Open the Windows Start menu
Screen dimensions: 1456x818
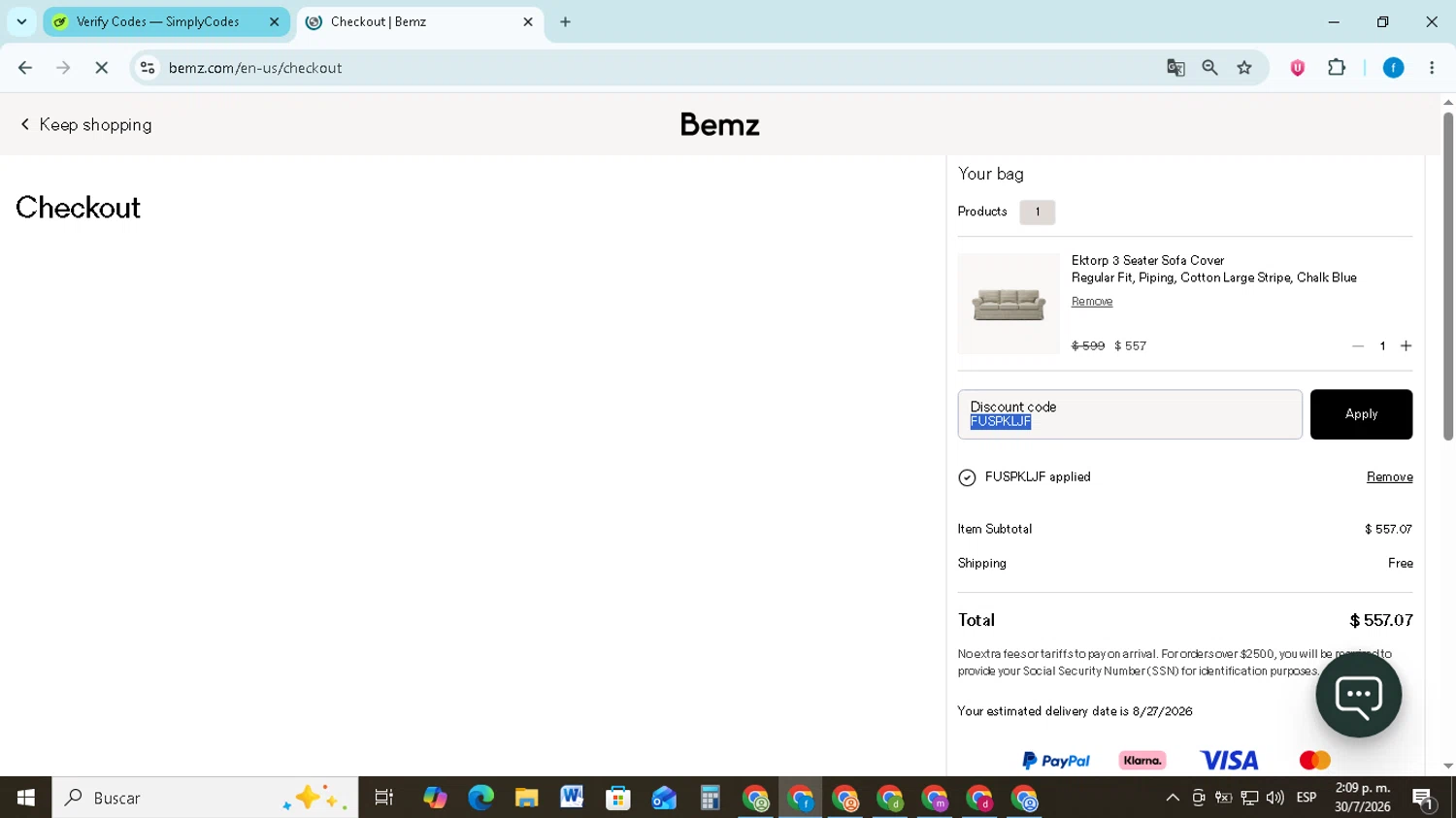coord(26,798)
